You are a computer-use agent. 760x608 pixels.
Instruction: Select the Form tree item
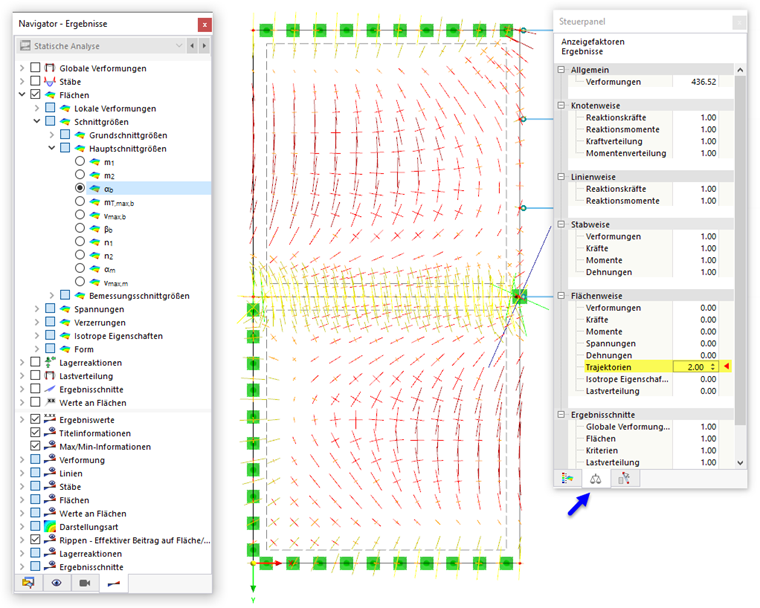point(84,349)
